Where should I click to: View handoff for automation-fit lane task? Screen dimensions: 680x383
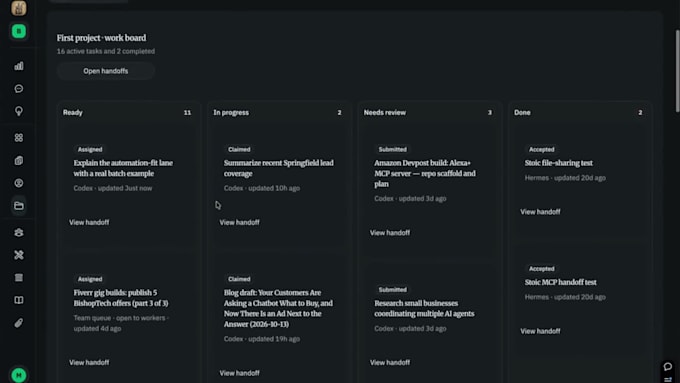(89, 222)
